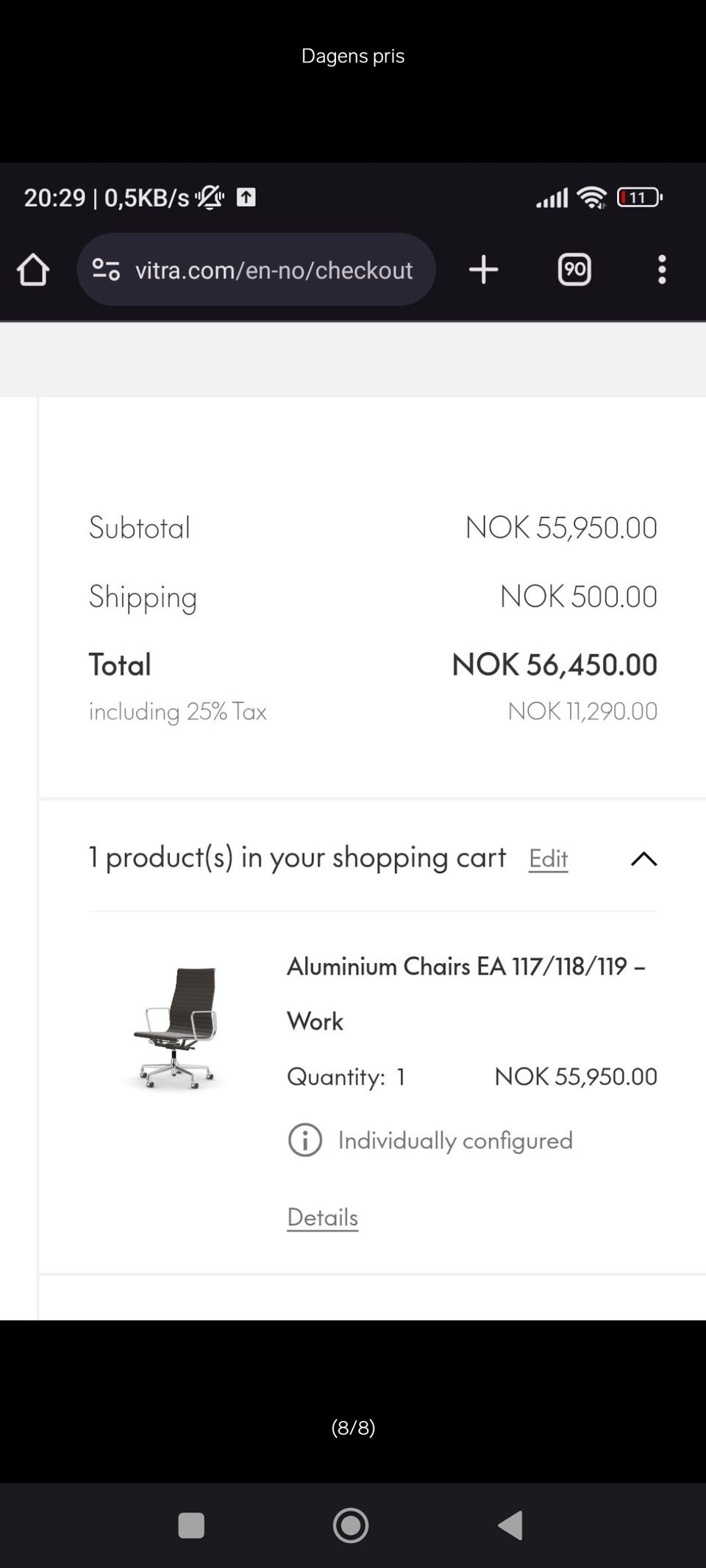The height and width of the screenshot is (1568, 706).
Task: Open the browser three-dot menu
Action: 662,270
